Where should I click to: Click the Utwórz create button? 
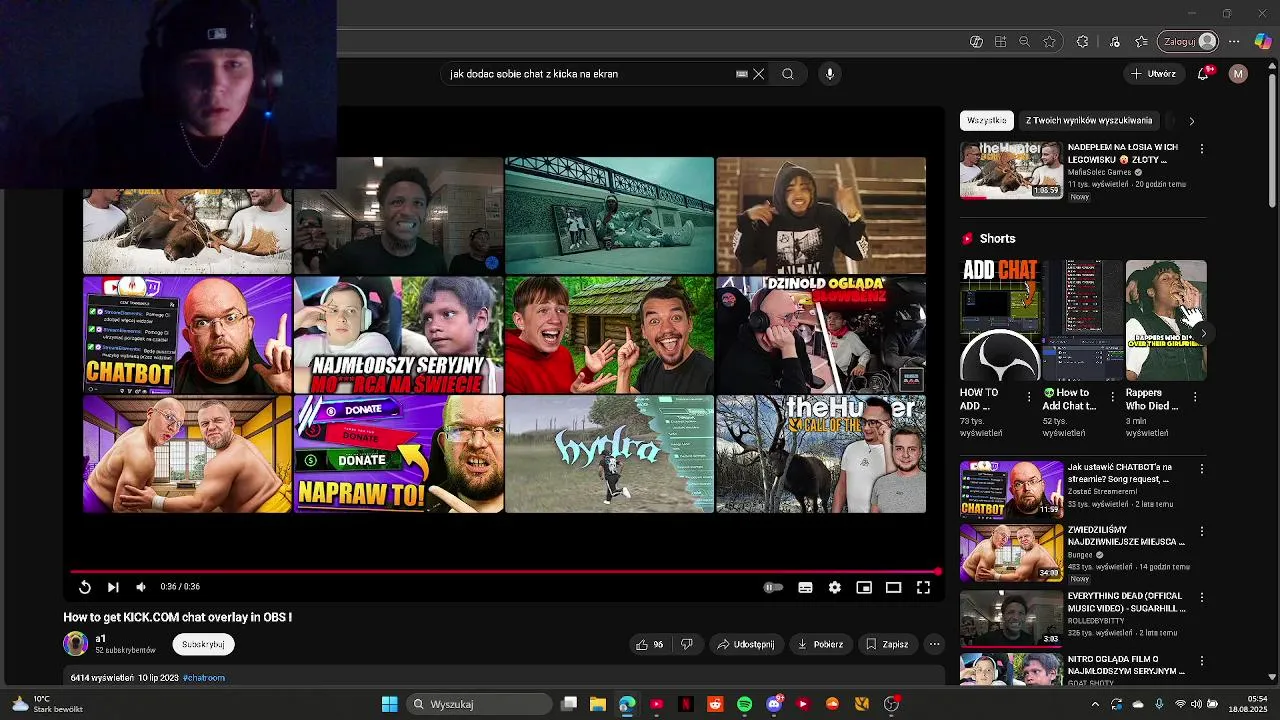click(1153, 74)
